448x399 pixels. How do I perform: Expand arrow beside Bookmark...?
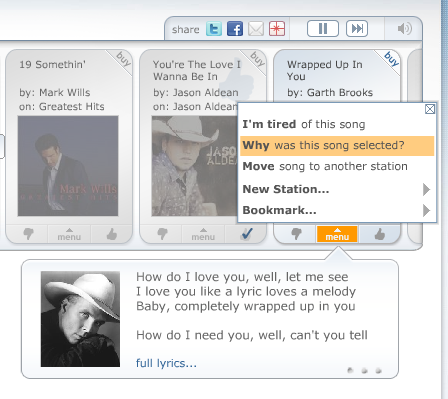click(x=426, y=210)
